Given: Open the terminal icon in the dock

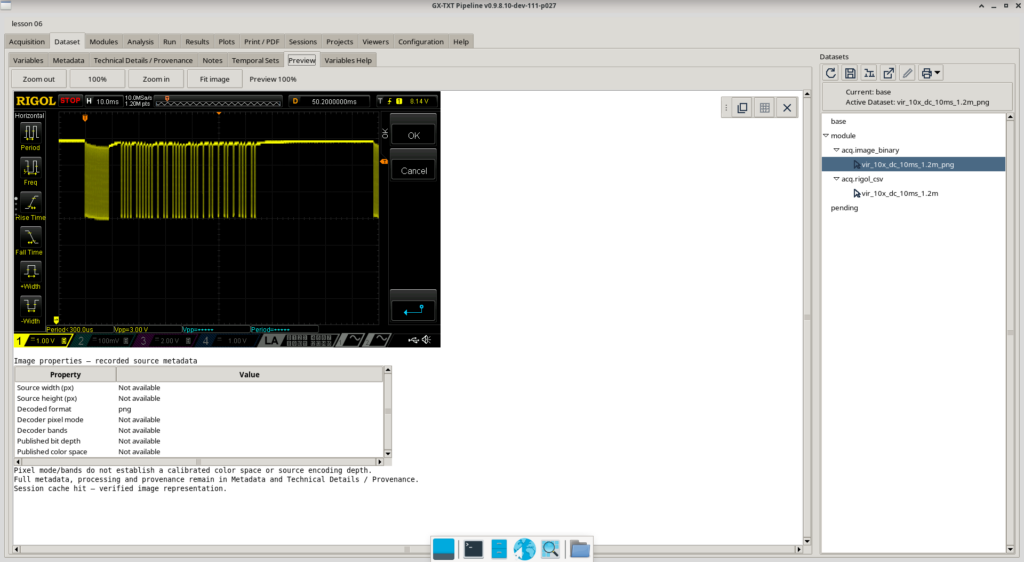Looking at the screenshot, I should click(x=473, y=550).
